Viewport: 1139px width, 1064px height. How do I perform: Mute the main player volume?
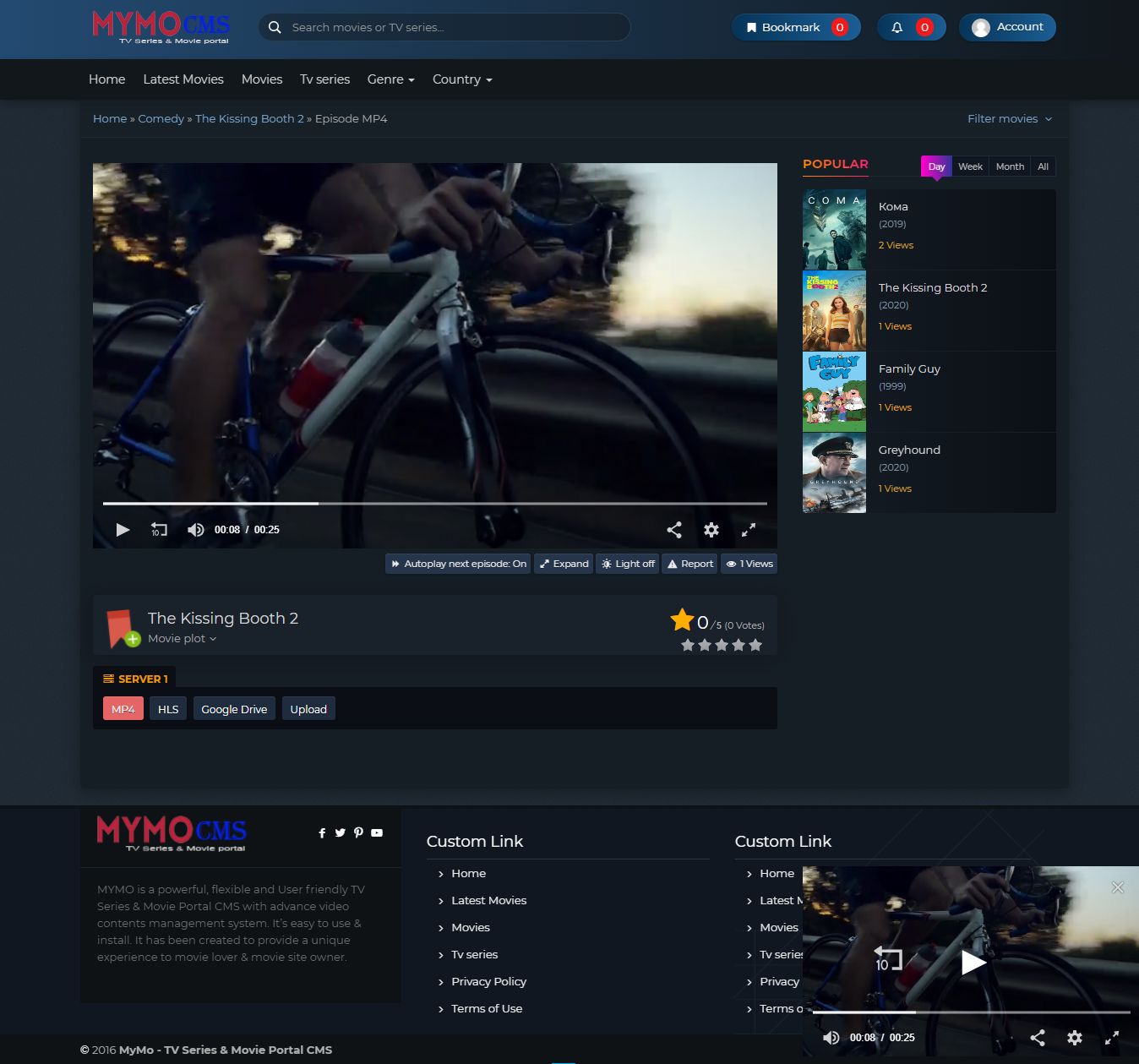(x=196, y=530)
